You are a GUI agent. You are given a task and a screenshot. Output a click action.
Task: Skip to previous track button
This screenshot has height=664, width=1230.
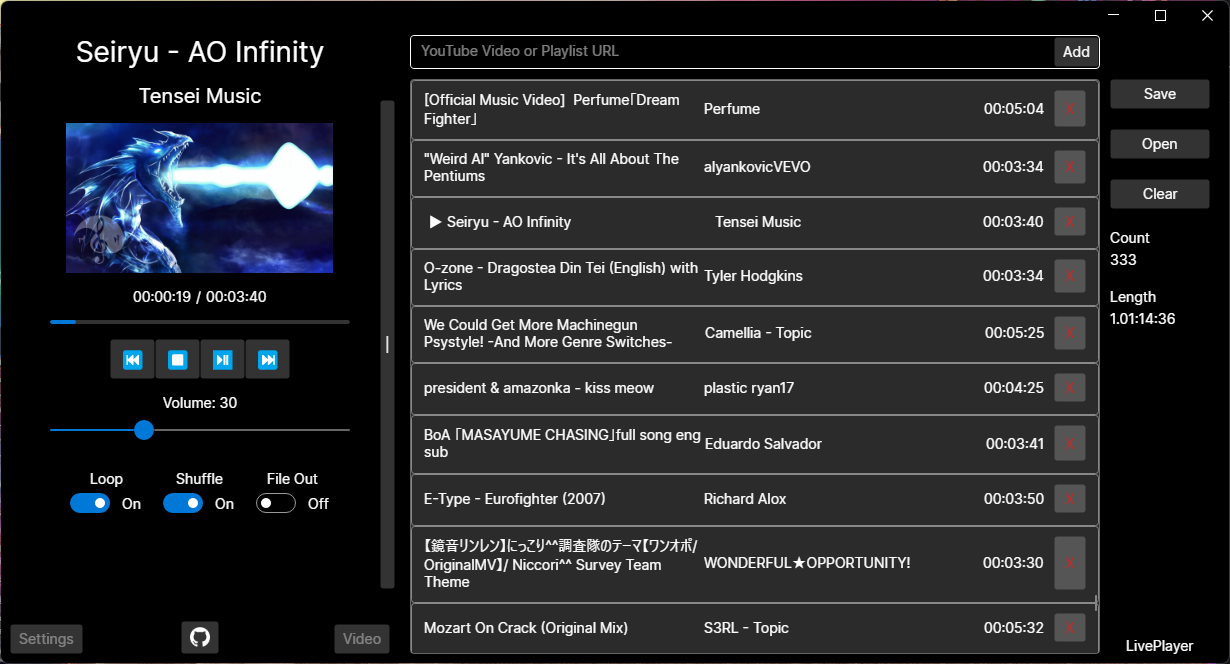133,359
